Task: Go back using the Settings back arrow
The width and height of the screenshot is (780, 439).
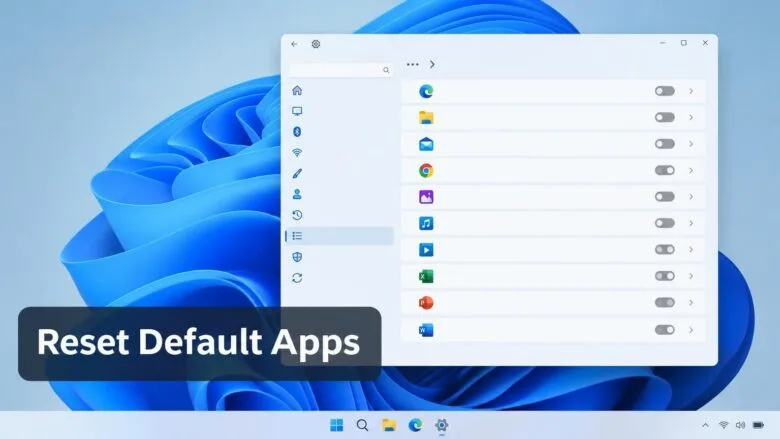Action: coord(294,44)
